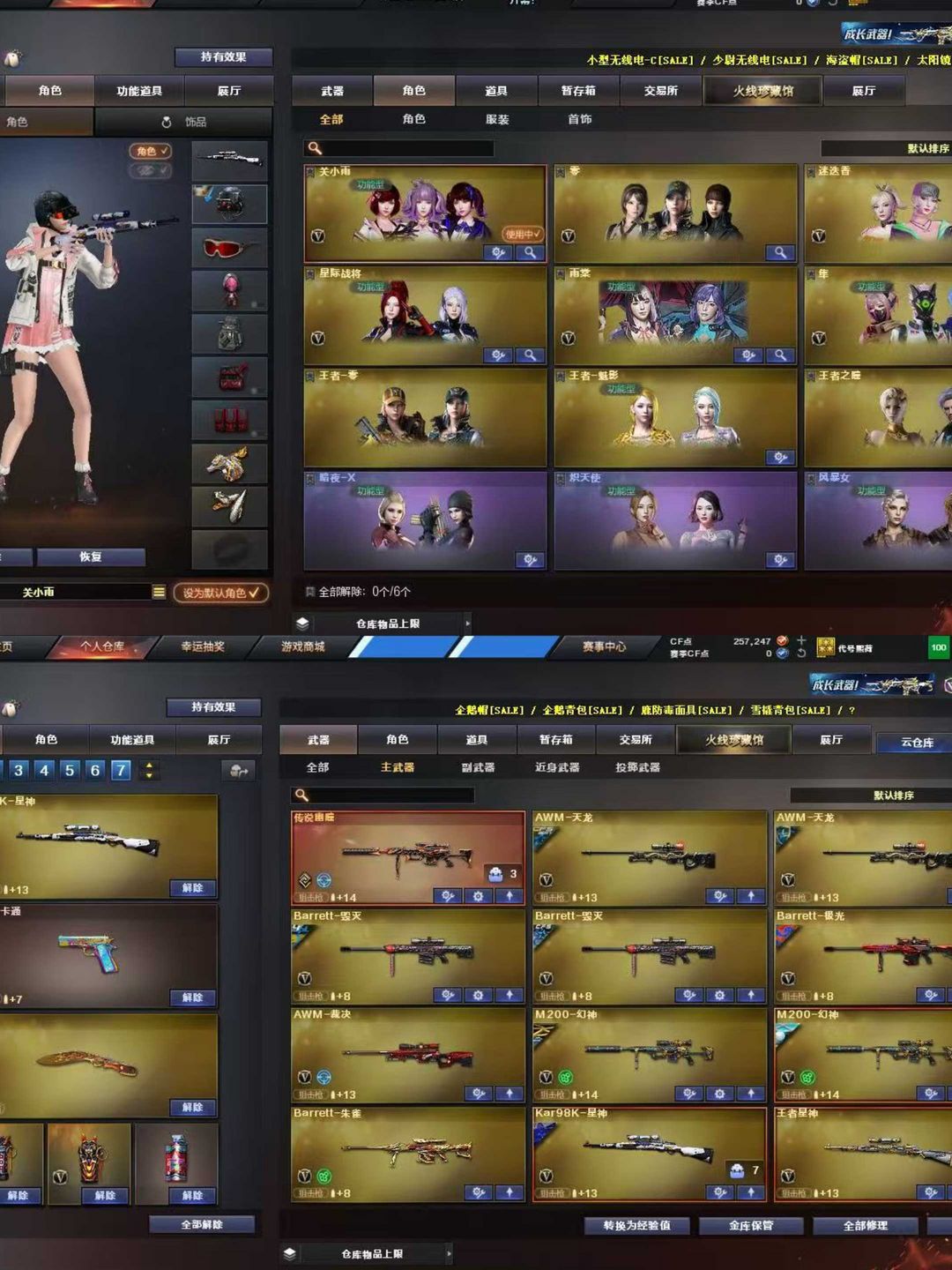Click the 全部解除 button at the bottom left
Viewport: 952px width, 1270px height.
tap(202, 1224)
